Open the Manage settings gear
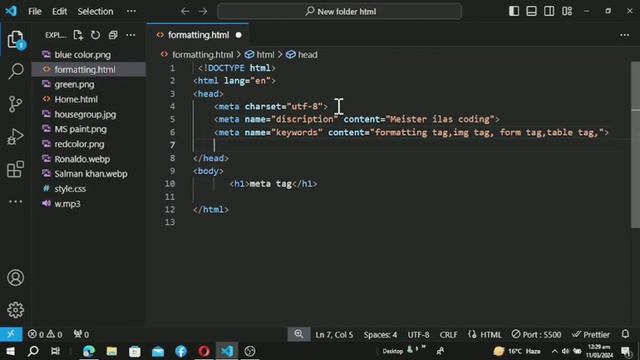This screenshot has width=640, height=360. coord(16,310)
